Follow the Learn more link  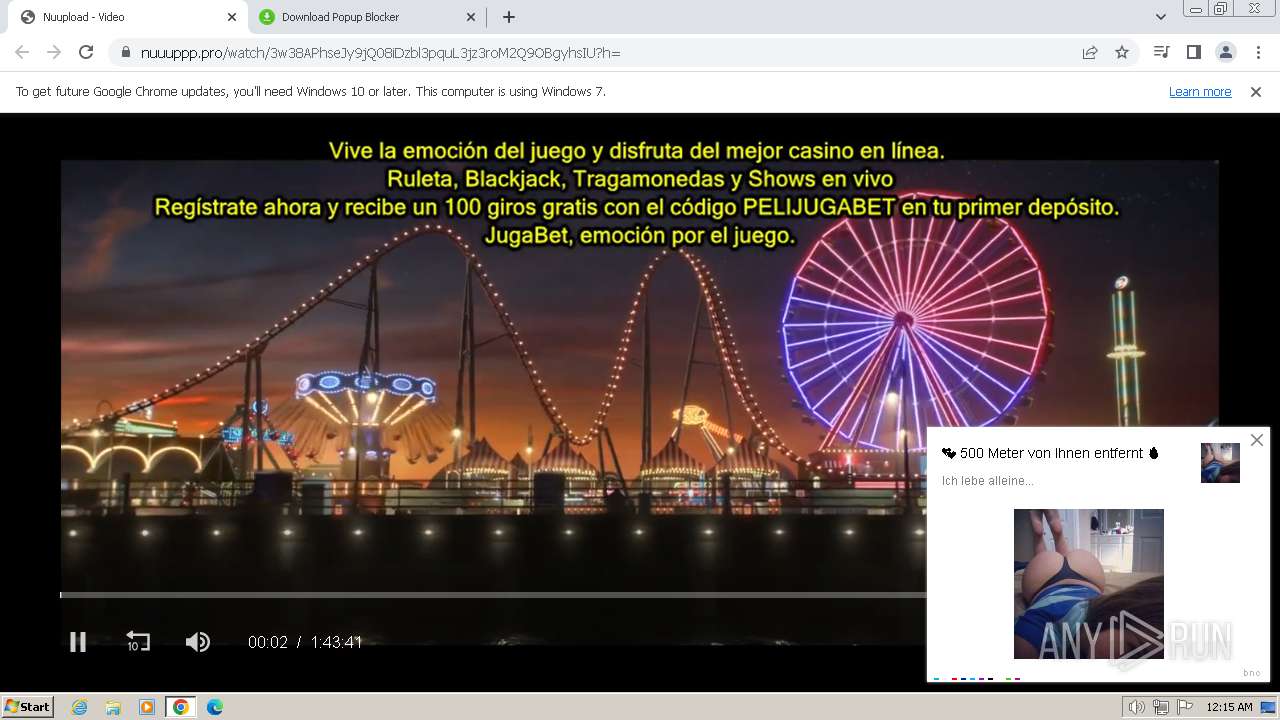tap(1200, 91)
